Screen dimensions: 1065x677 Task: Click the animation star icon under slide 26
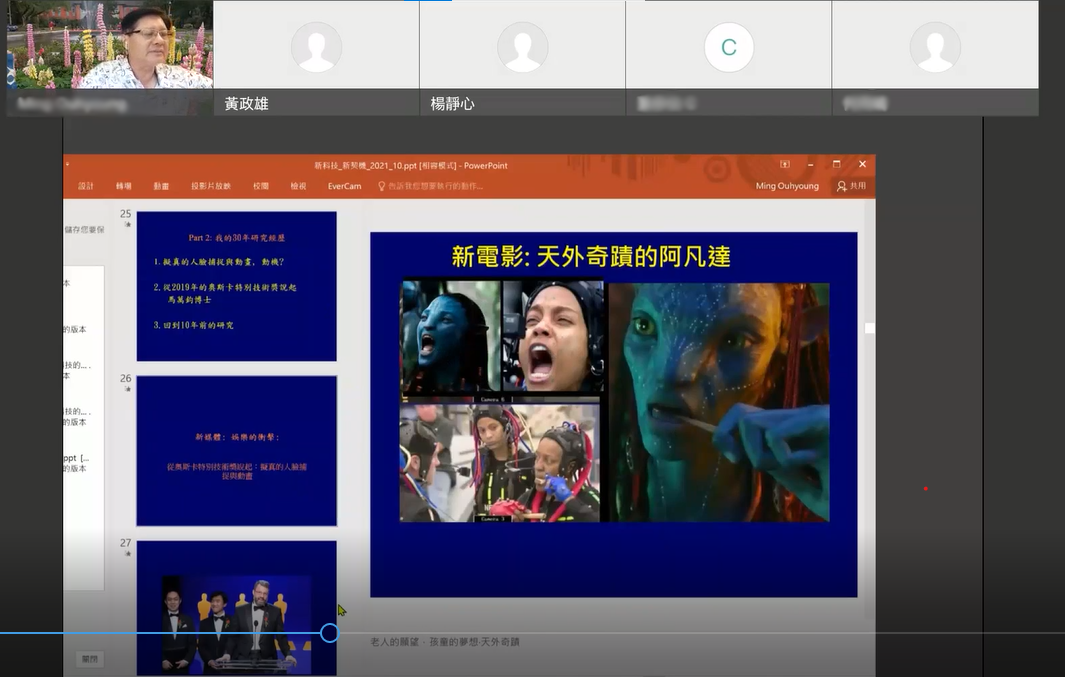click(x=127, y=389)
